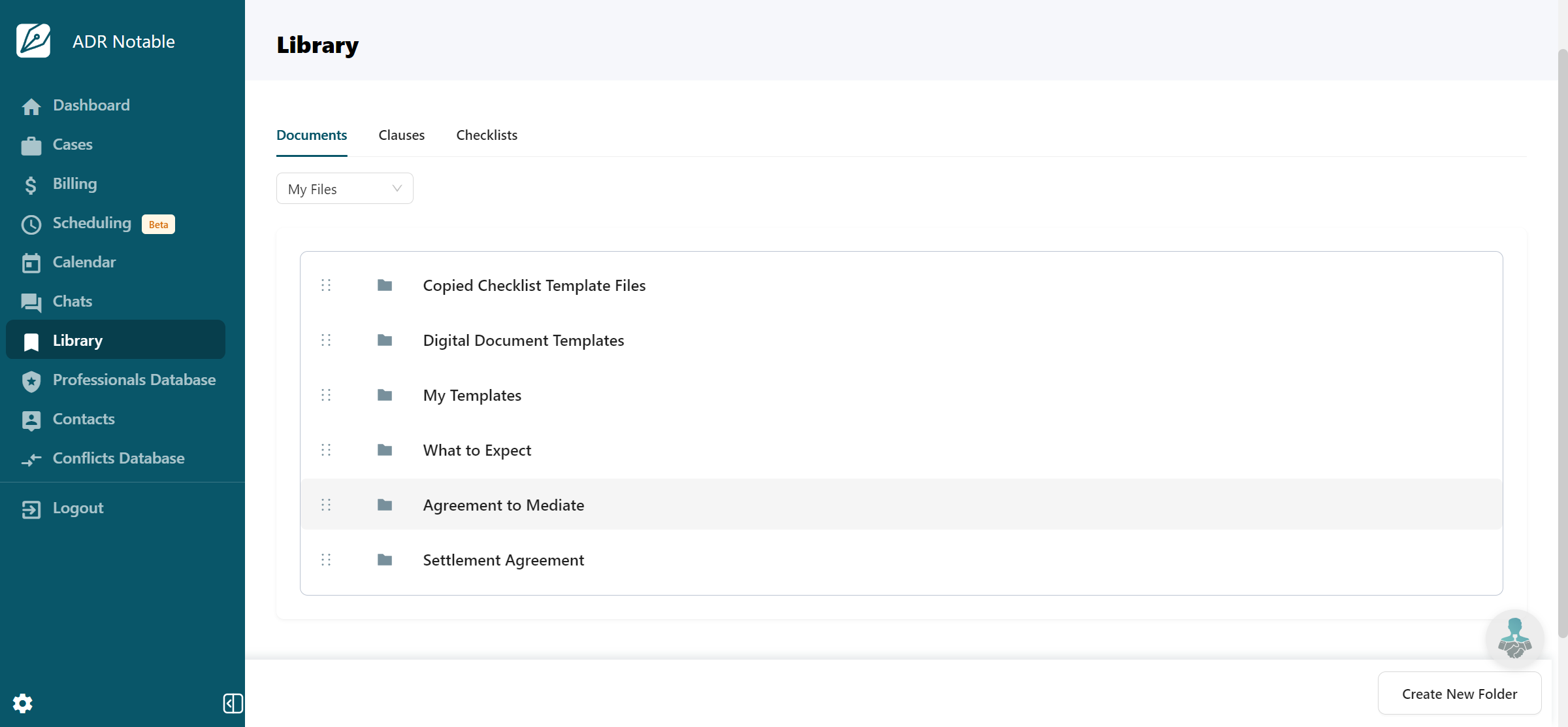
Task: Click the Create New Folder button
Action: click(x=1459, y=694)
